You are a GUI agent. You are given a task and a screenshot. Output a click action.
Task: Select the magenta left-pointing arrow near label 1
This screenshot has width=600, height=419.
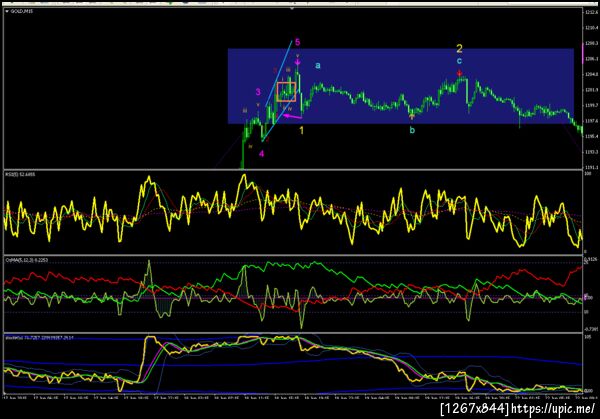coord(292,116)
